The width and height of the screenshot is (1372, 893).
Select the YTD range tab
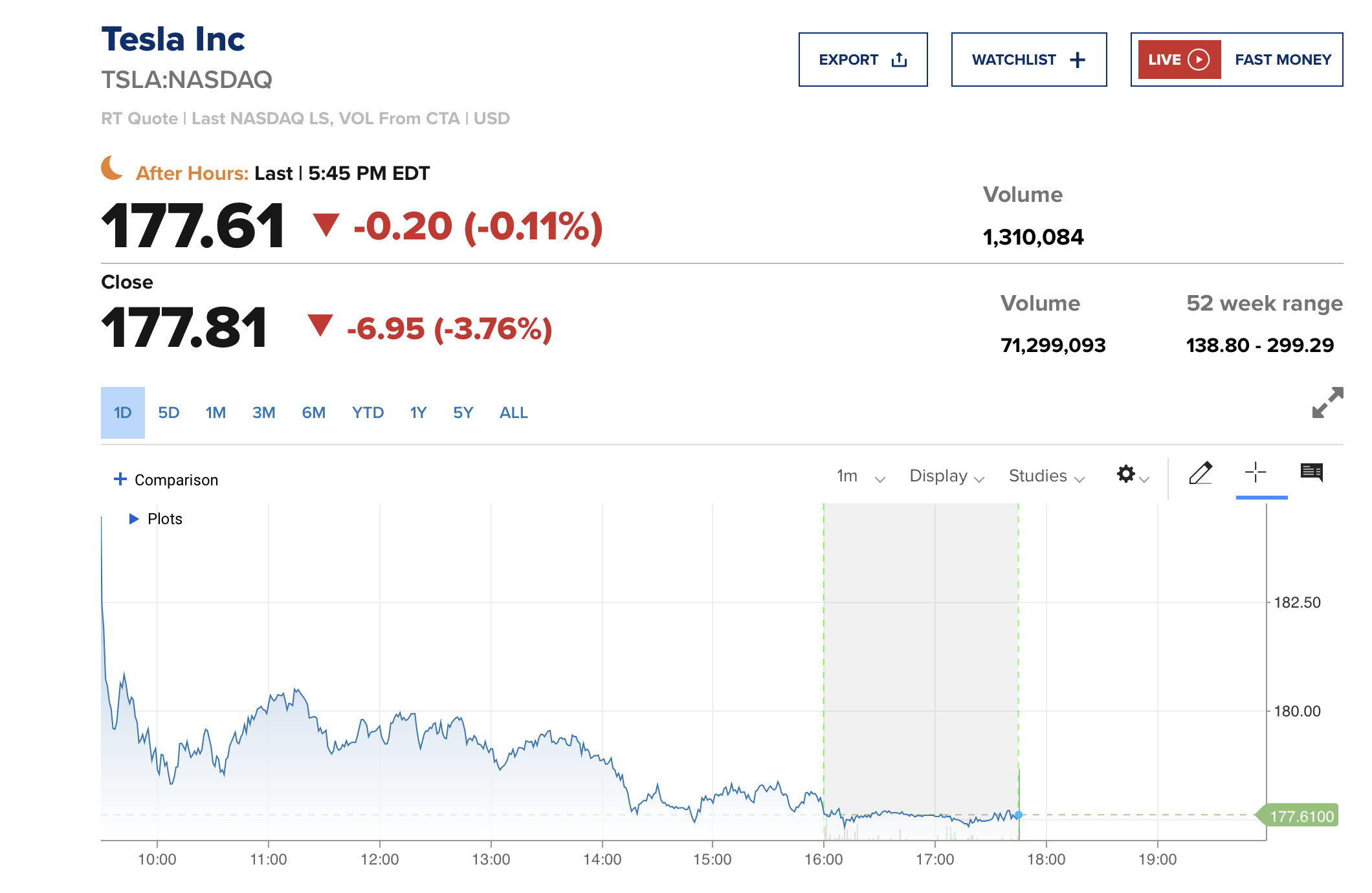368,413
